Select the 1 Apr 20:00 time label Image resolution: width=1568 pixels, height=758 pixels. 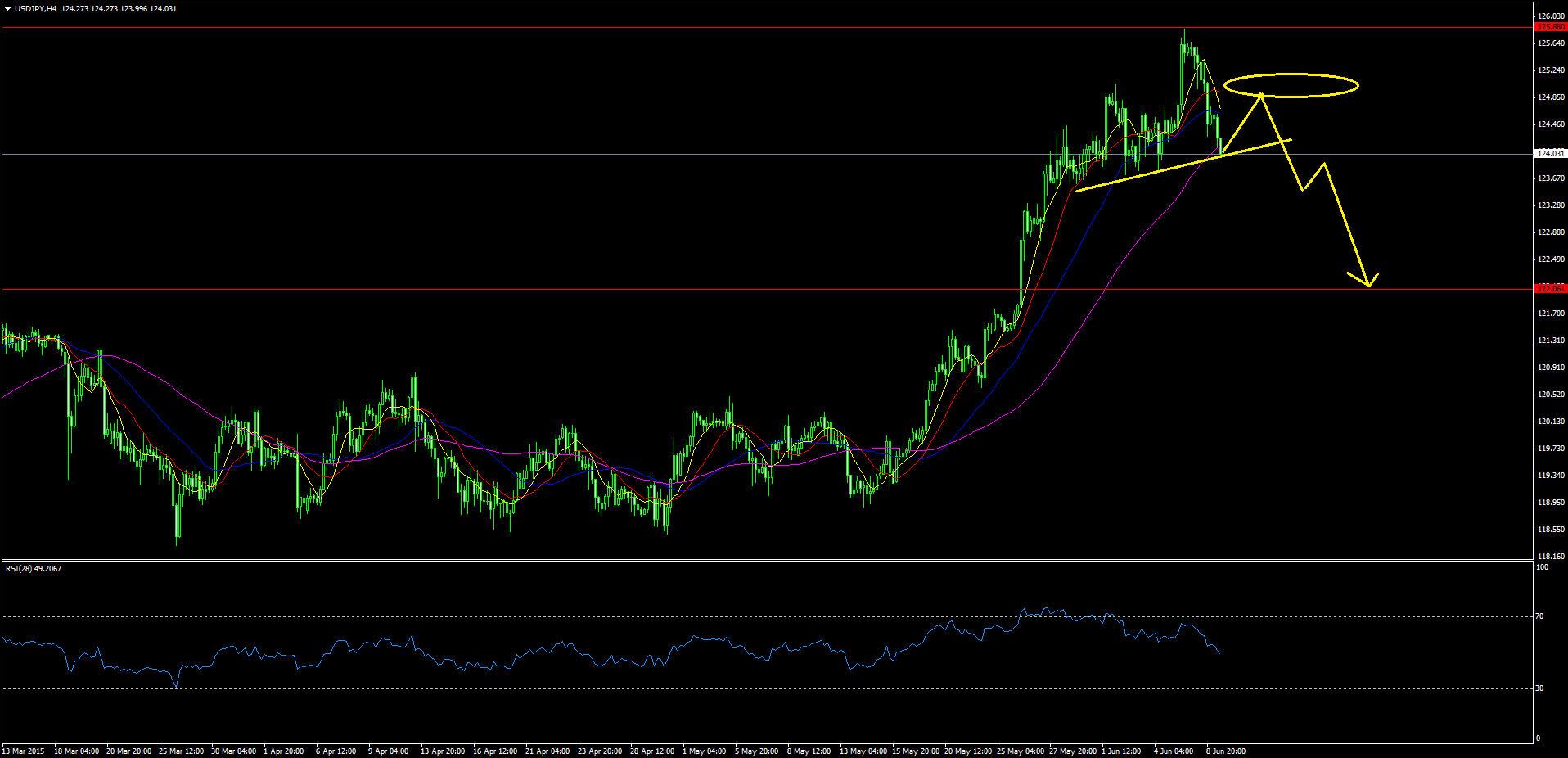pyautogui.click(x=283, y=751)
